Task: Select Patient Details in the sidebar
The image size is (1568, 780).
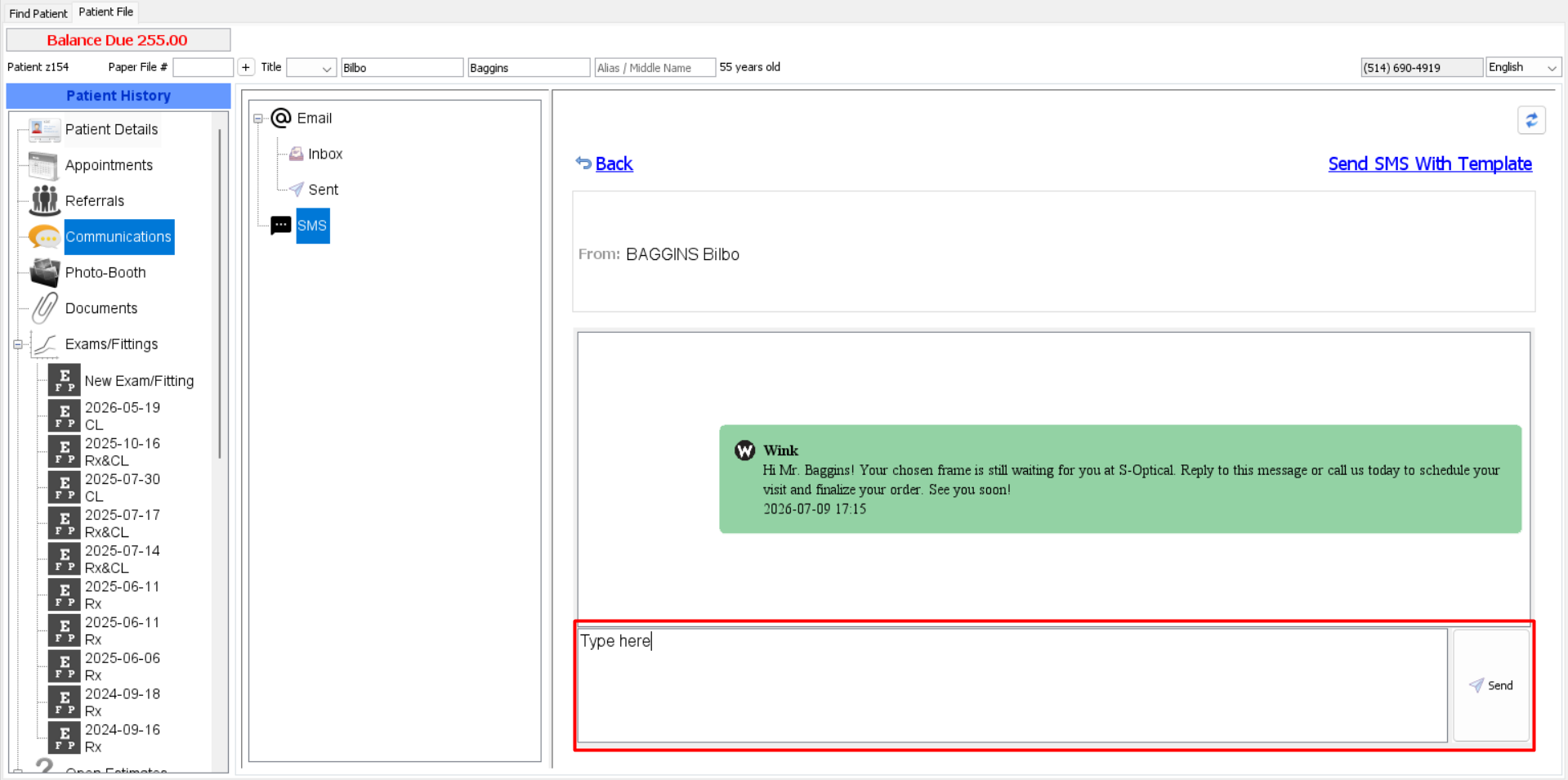Action: point(112,129)
